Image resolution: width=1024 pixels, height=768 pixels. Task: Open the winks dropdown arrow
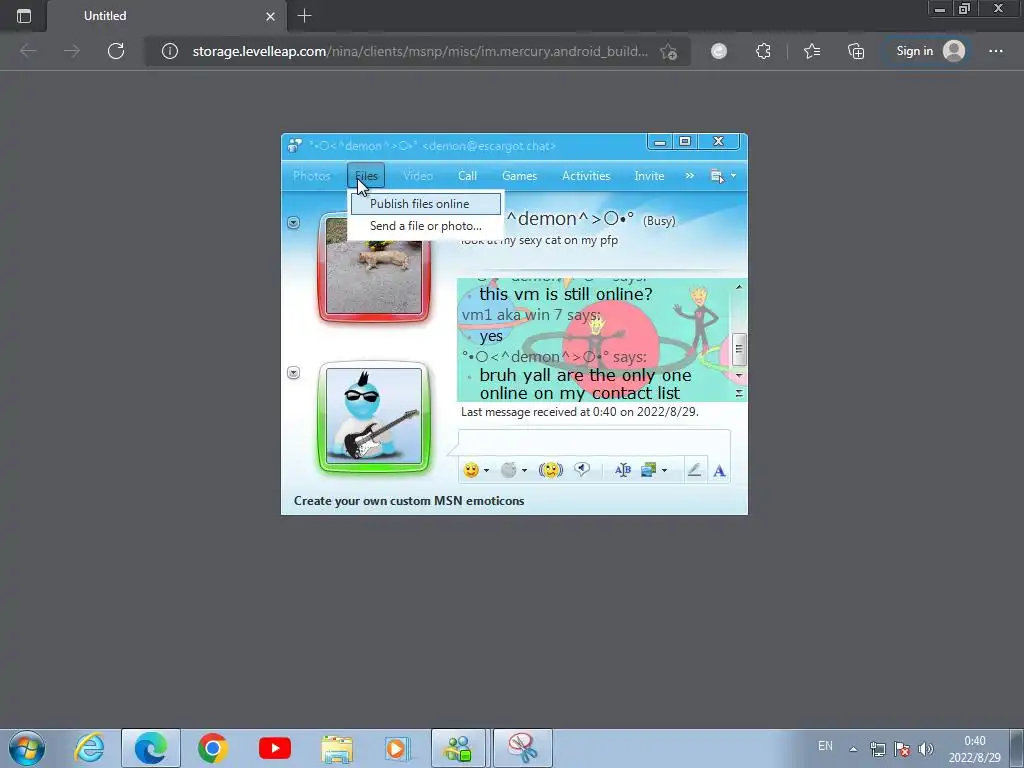click(524, 471)
